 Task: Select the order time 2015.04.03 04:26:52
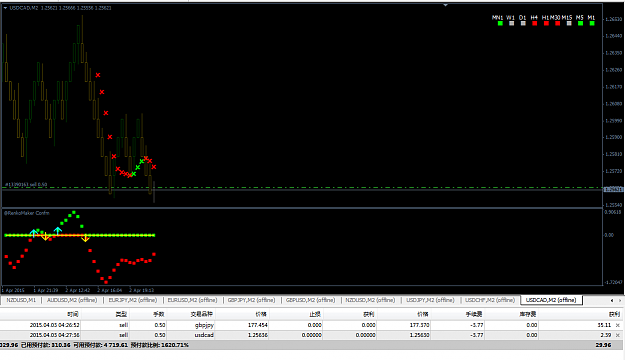coord(54,325)
